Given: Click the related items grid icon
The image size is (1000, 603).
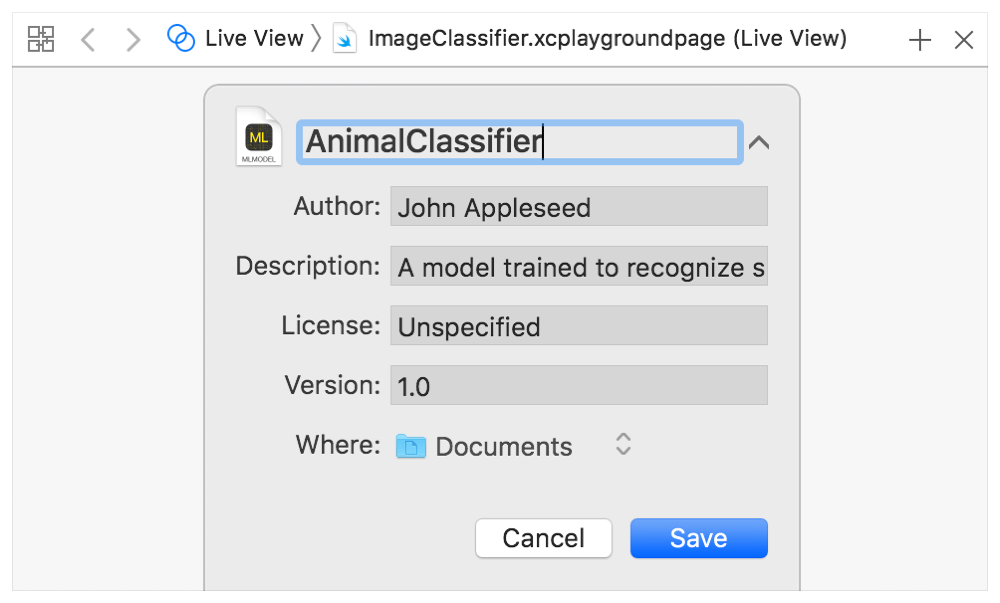Looking at the screenshot, I should click(41, 39).
